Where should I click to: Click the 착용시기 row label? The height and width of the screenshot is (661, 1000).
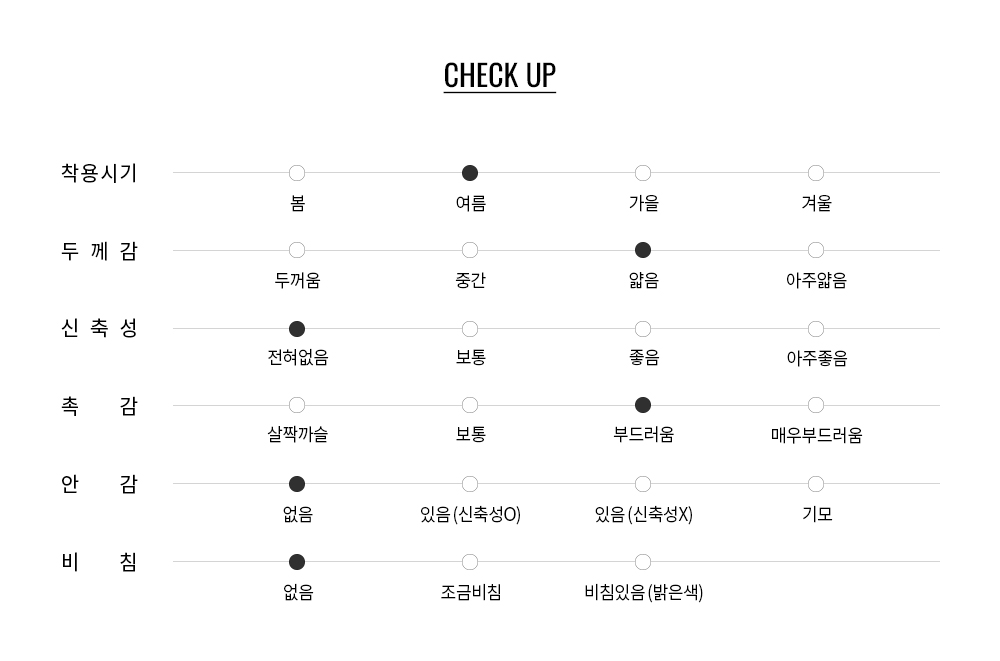pyautogui.click(x=99, y=173)
